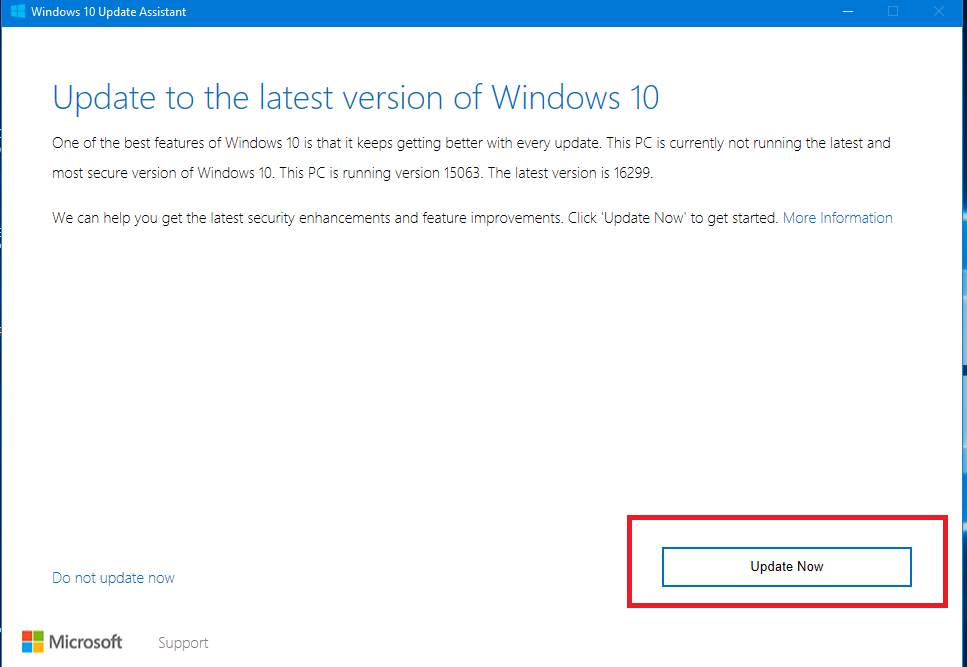
Task: Click 'One of the best features' paragraph line
Action: pos(471,143)
